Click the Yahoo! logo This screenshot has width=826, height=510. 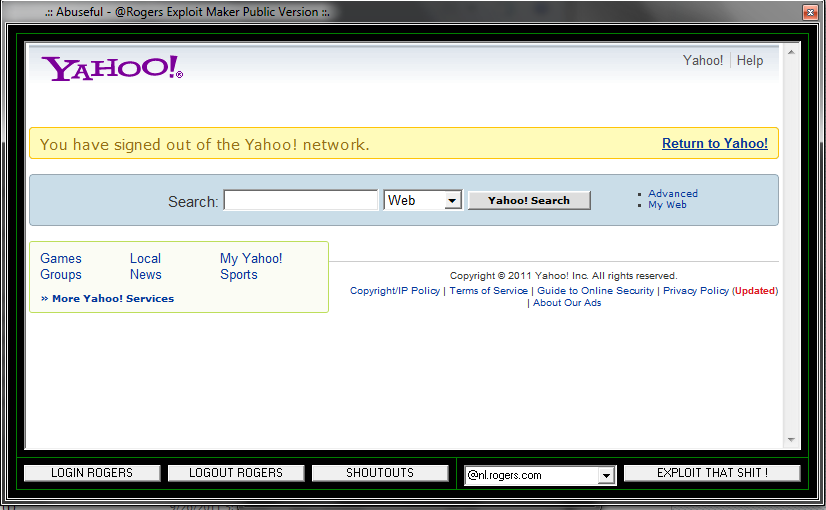point(112,68)
